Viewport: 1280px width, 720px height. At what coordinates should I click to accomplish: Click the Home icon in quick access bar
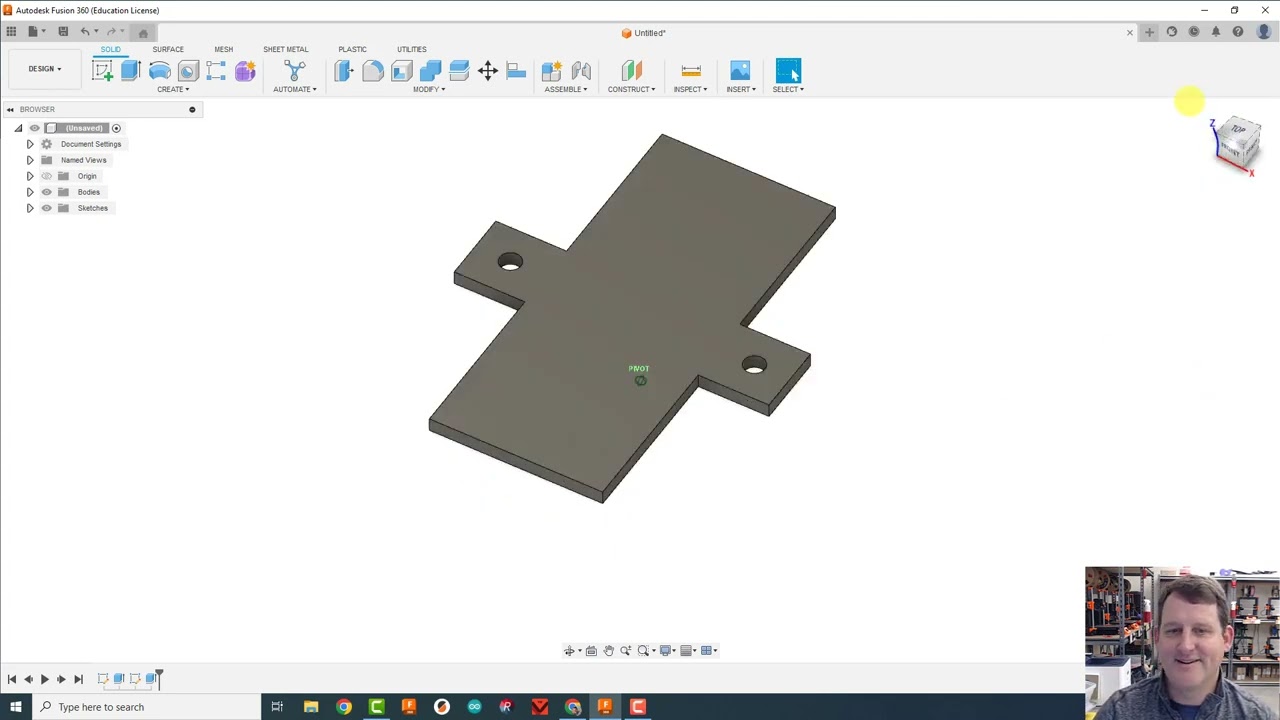pyautogui.click(x=143, y=33)
